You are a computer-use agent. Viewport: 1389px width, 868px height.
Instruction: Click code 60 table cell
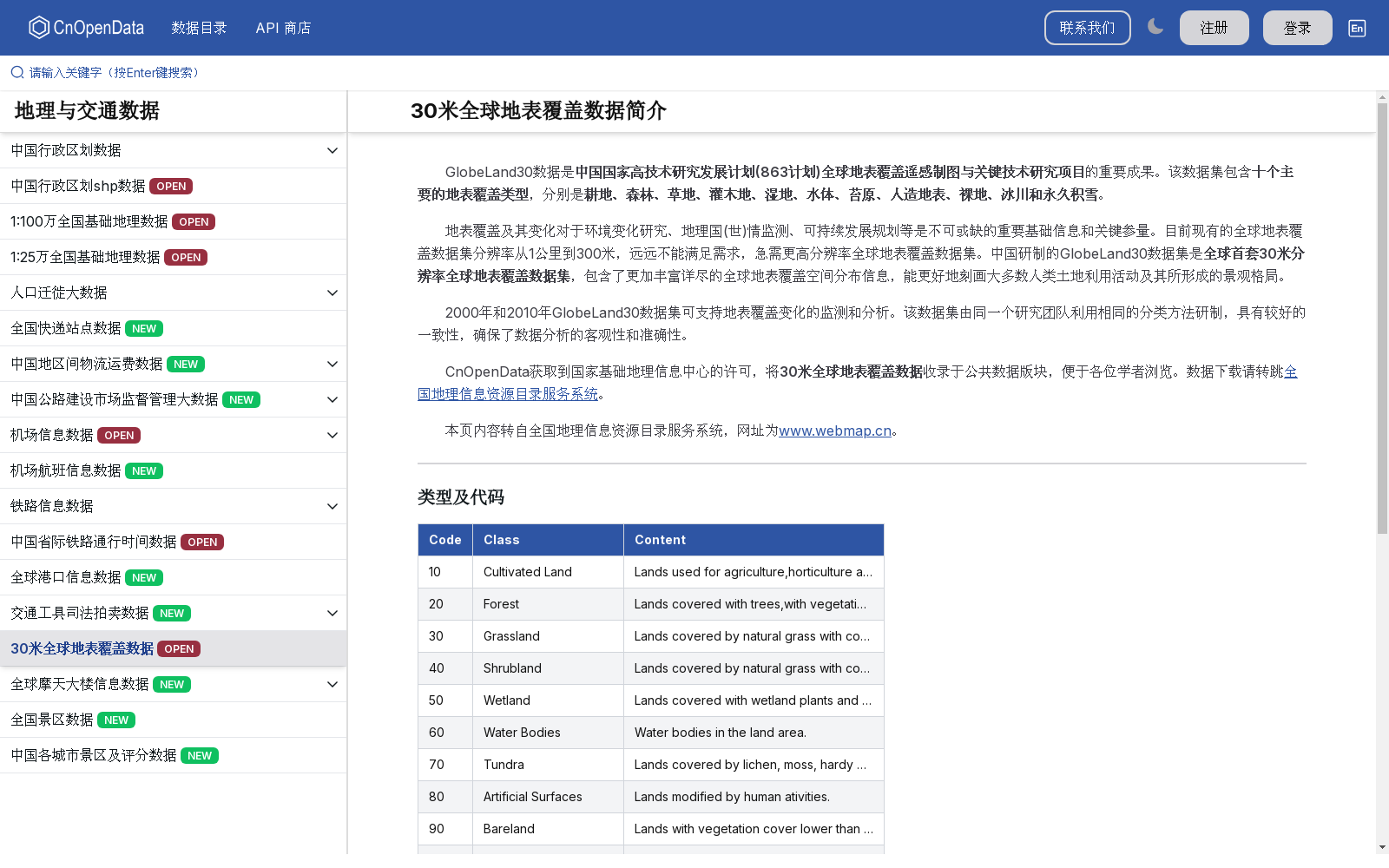click(445, 733)
